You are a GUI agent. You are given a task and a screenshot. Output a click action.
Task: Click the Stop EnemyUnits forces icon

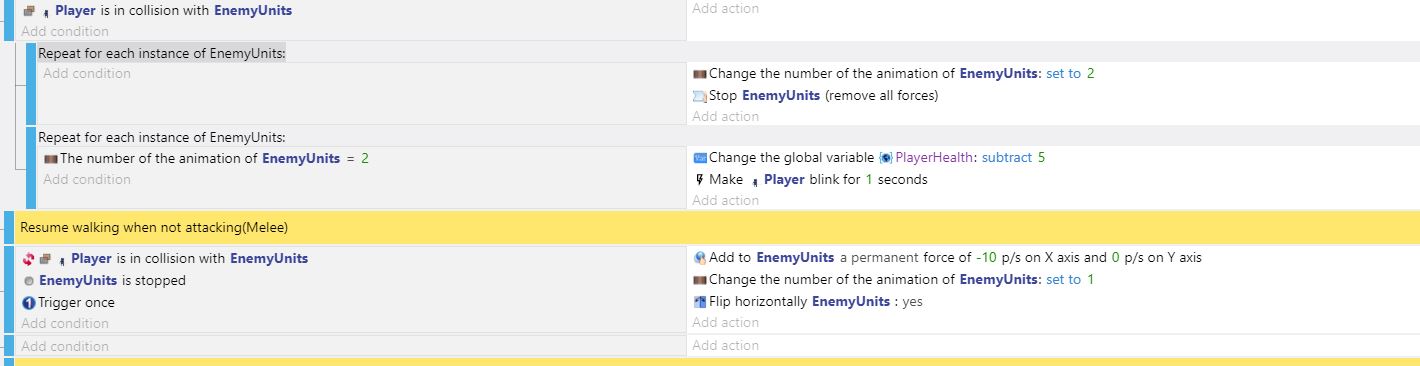[700, 96]
